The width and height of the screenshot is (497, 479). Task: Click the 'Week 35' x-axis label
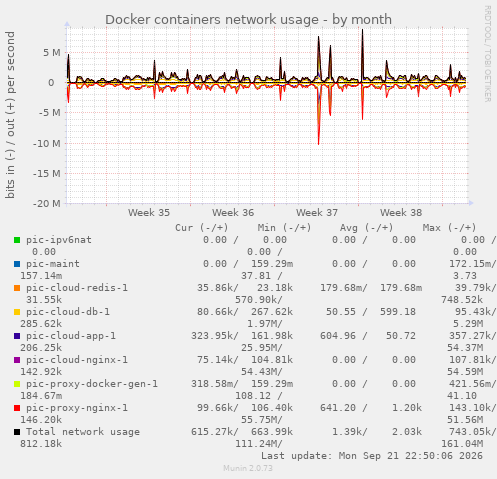coord(149,213)
